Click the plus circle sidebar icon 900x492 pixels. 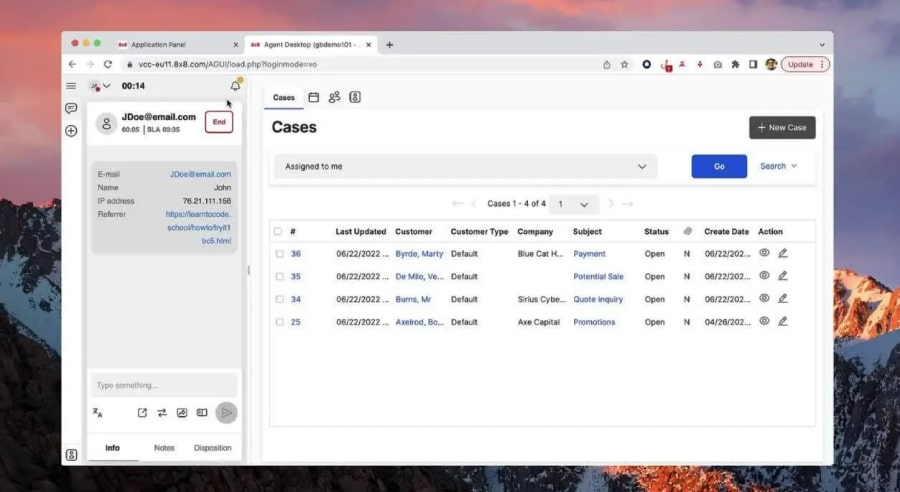pyautogui.click(x=71, y=131)
